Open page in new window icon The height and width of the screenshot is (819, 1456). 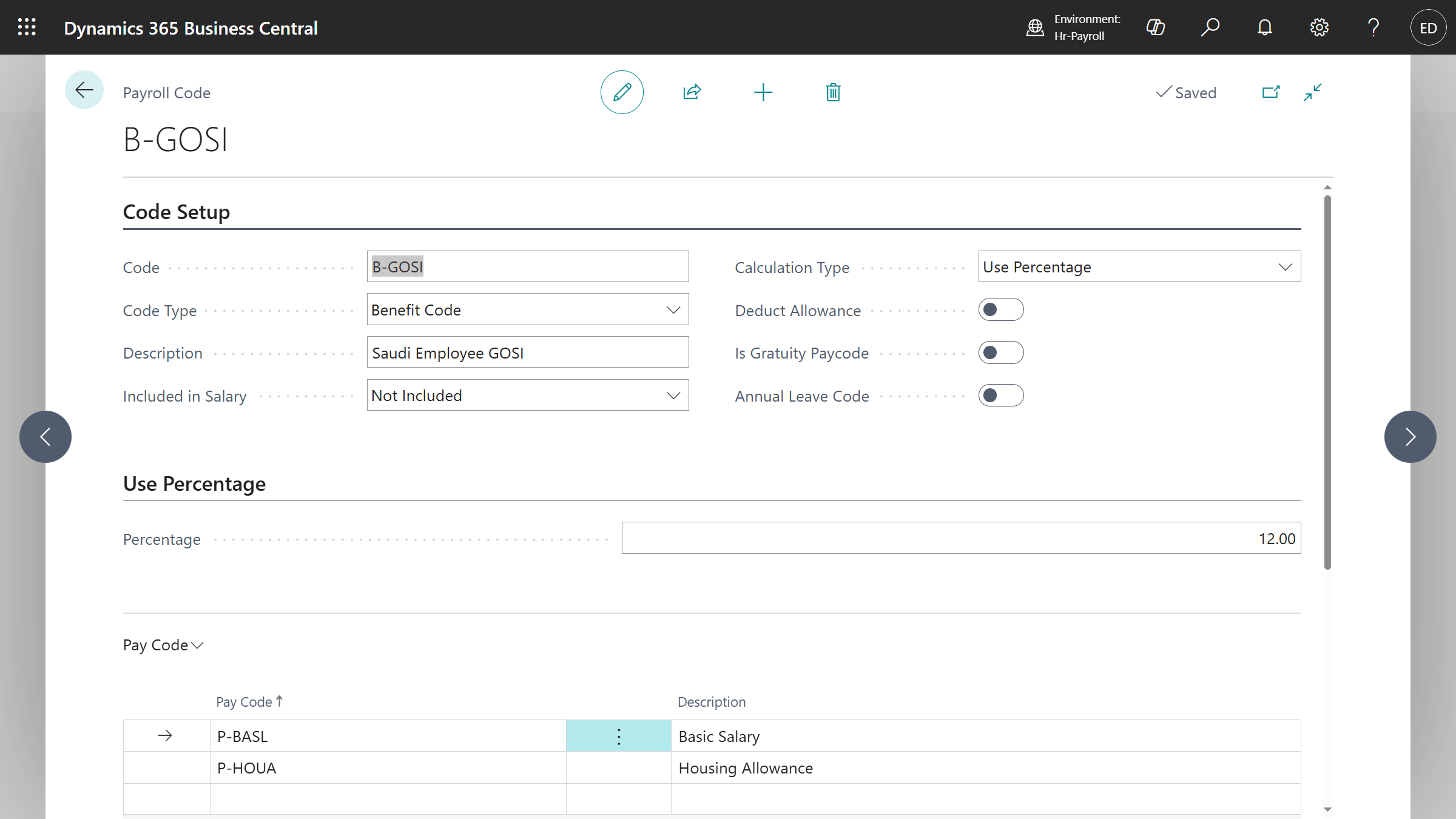(1270, 92)
